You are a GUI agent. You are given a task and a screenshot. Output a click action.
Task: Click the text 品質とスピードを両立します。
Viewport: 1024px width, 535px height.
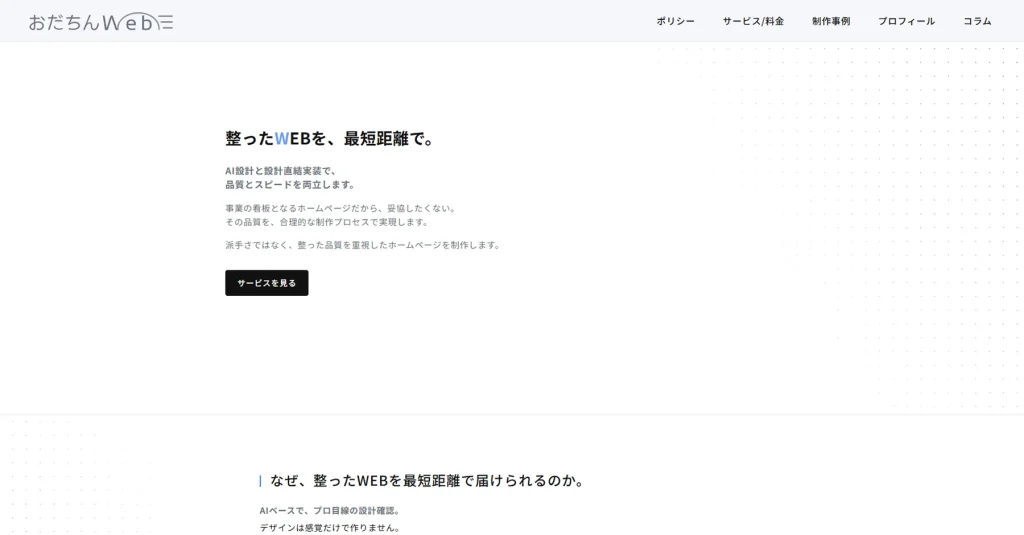[290, 185]
